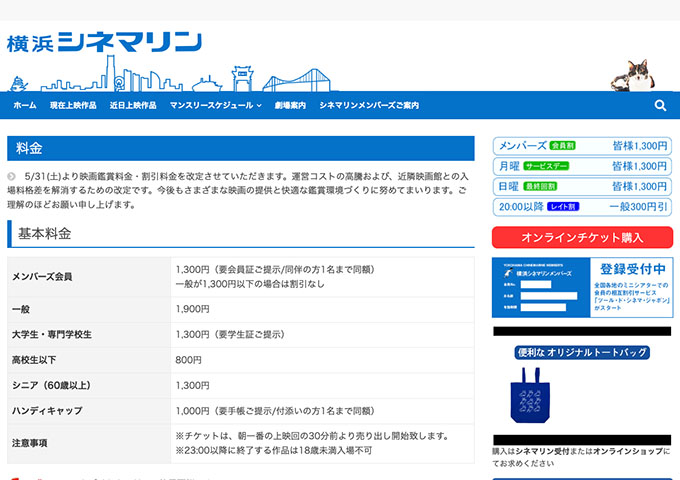Click the シネマリン受付 bold text

click(x=542, y=451)
